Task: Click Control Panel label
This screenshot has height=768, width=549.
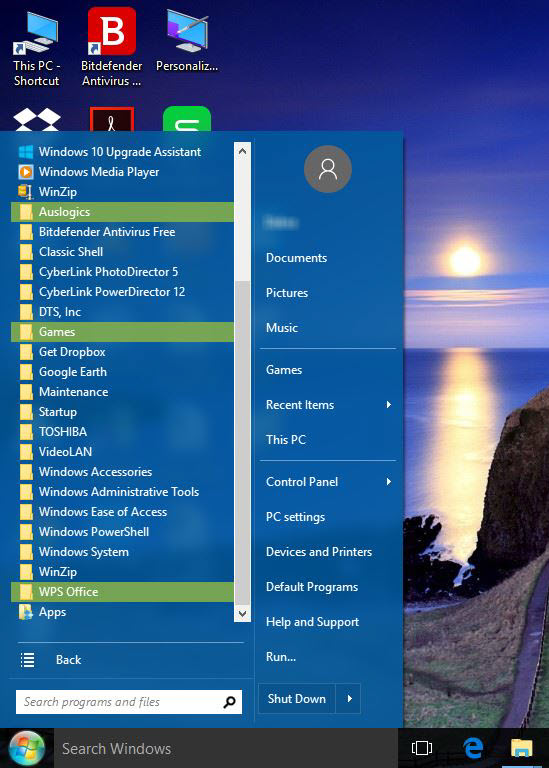Action: pyautogui.click(x=302, y=482)
